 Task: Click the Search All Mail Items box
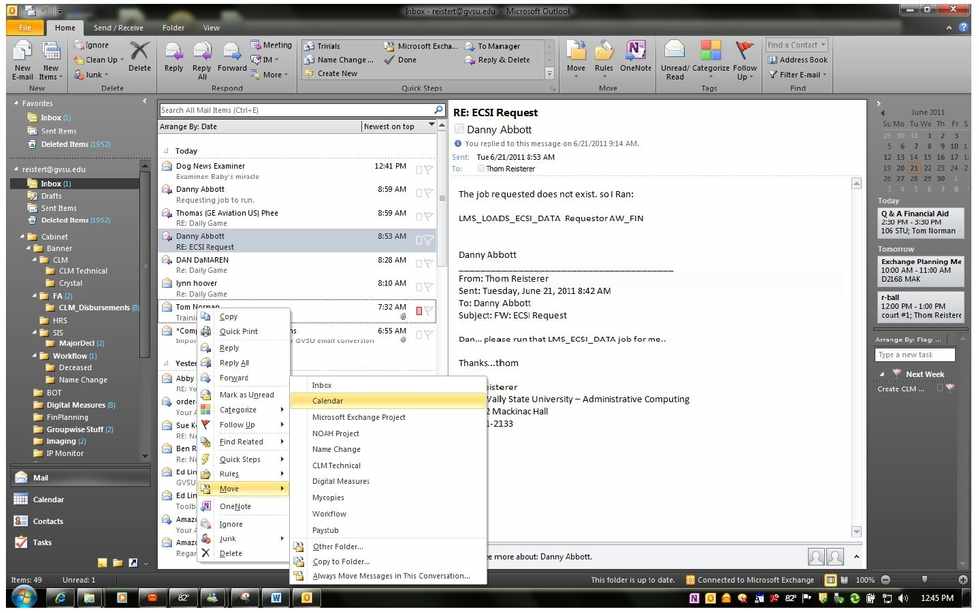(295, 110)
